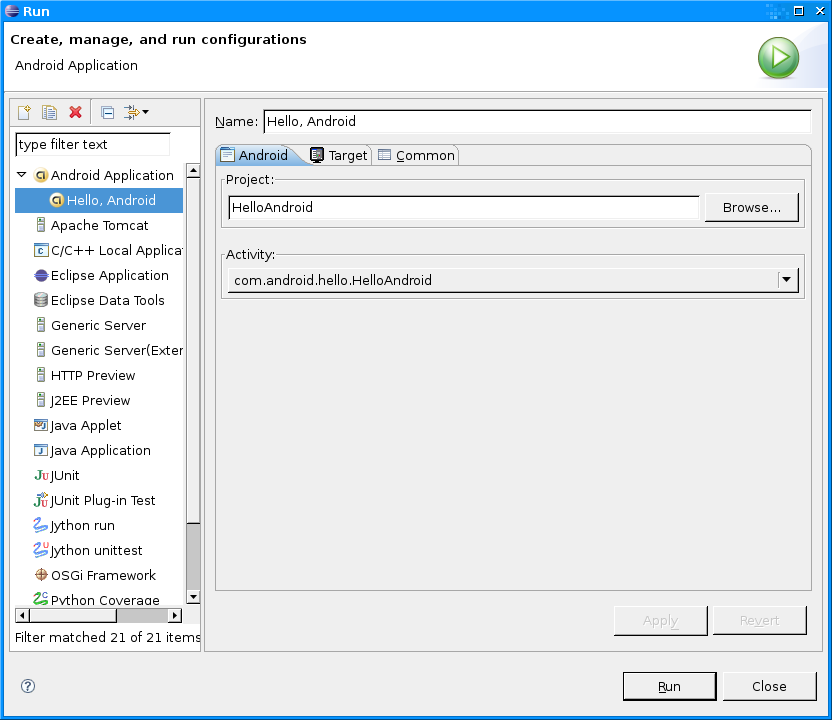This screenshot has height=720, width=832.
Task: Select the JUnit configuration type
Action: pos(65,475)
